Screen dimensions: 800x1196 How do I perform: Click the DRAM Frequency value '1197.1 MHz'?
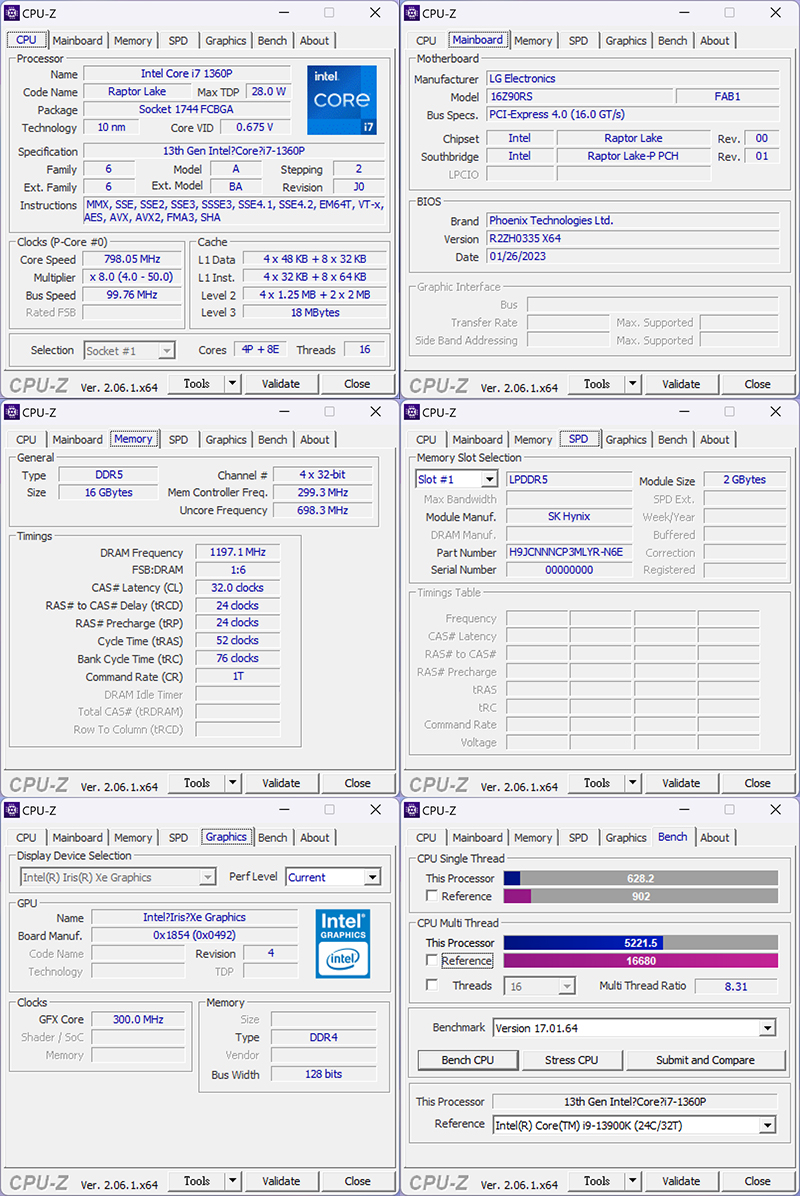(238, 552)
